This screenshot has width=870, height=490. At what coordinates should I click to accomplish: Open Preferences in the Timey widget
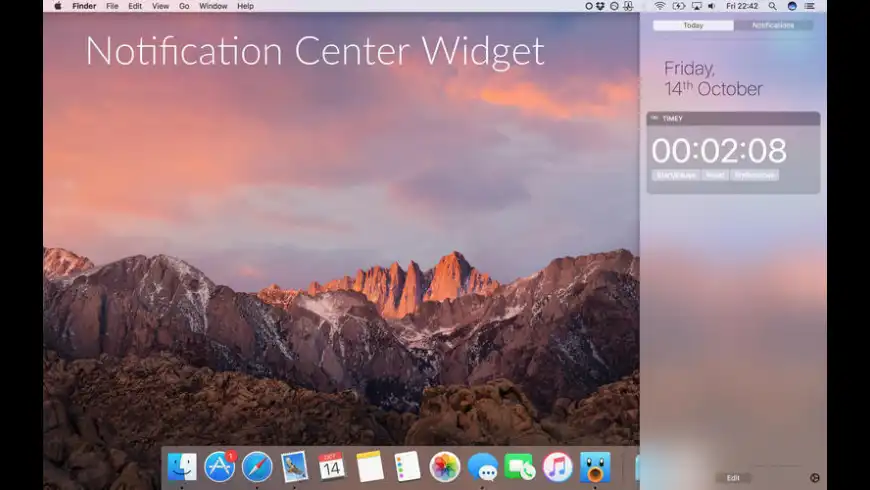755,175
